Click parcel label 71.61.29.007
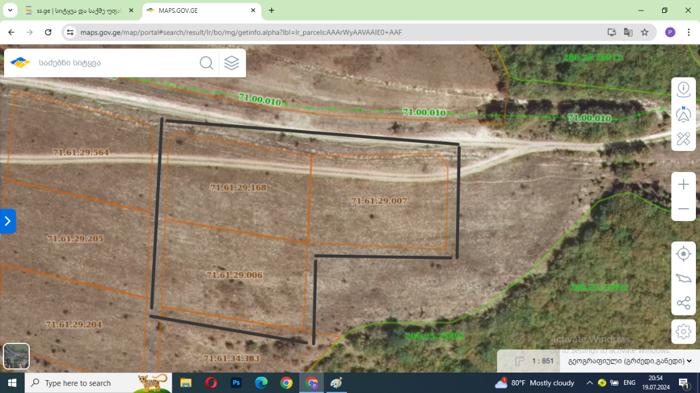 [379, 201]
